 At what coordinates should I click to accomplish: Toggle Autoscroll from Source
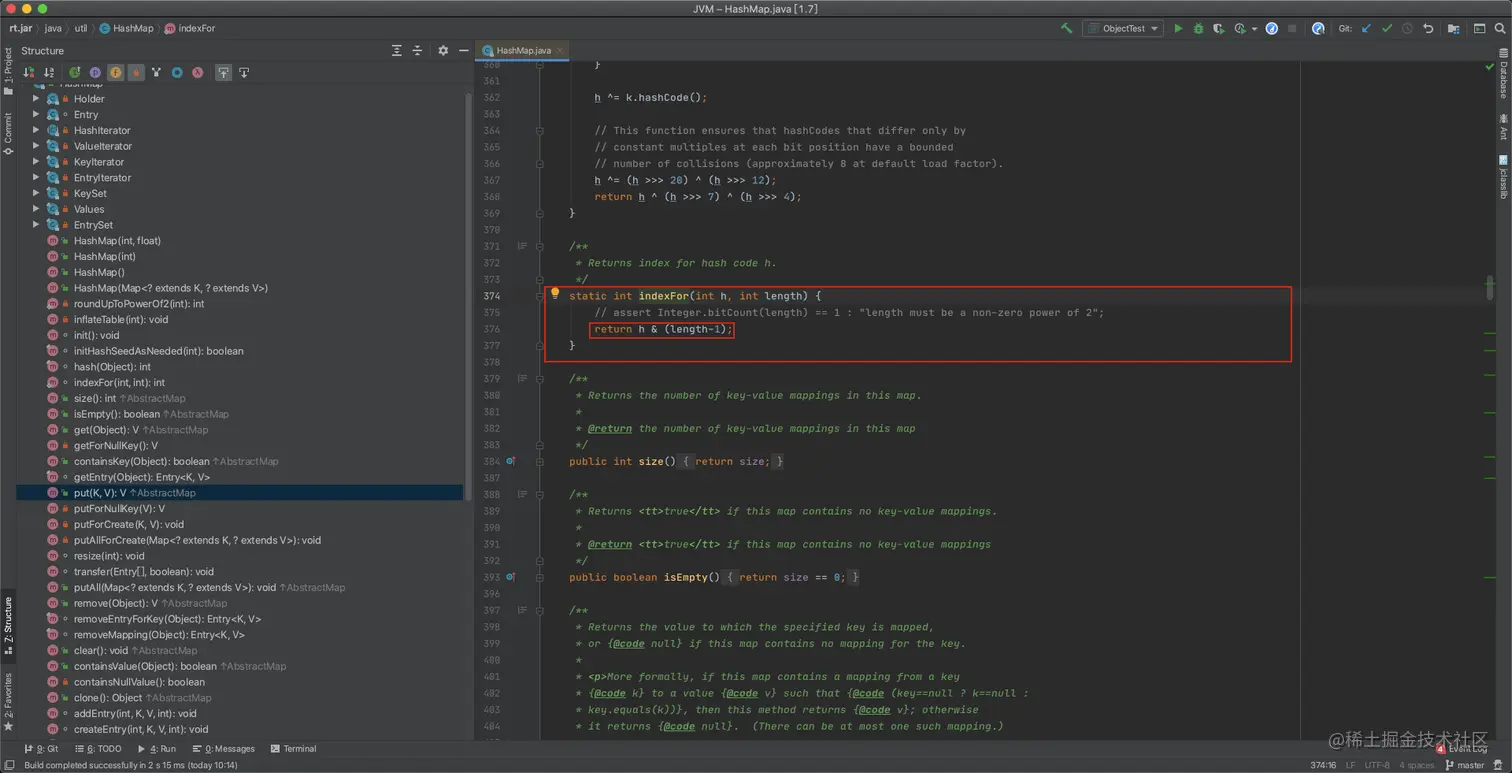[243, 72]
